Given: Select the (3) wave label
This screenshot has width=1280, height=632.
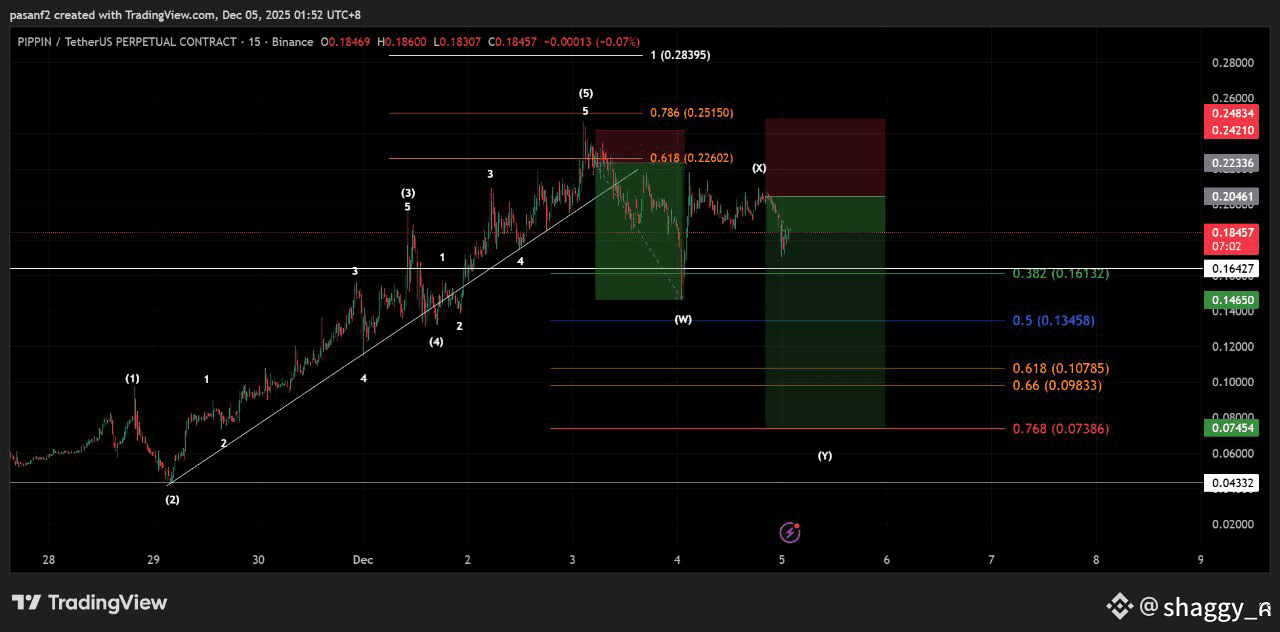Looking at the screenshot, I should coord(408,192).
